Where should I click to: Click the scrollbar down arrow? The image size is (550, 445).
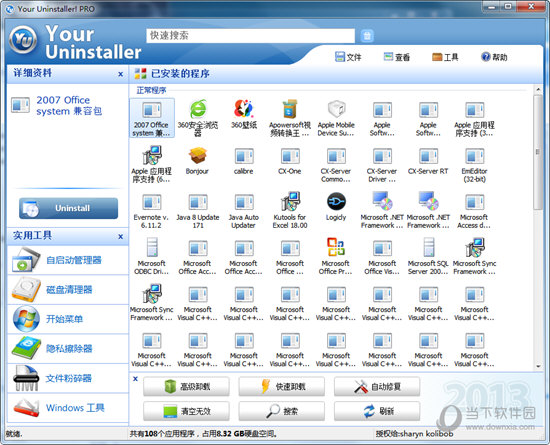538,367
